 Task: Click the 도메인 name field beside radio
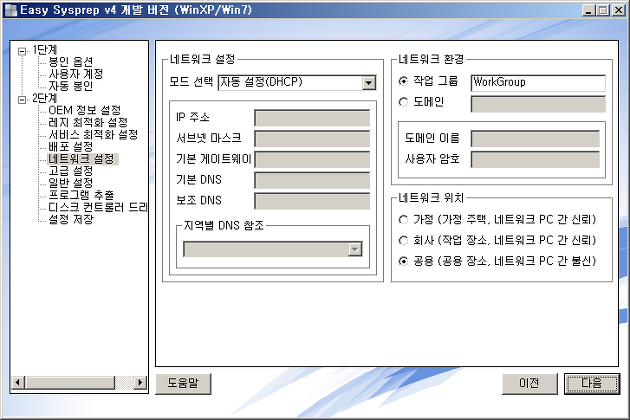[538, 104]
